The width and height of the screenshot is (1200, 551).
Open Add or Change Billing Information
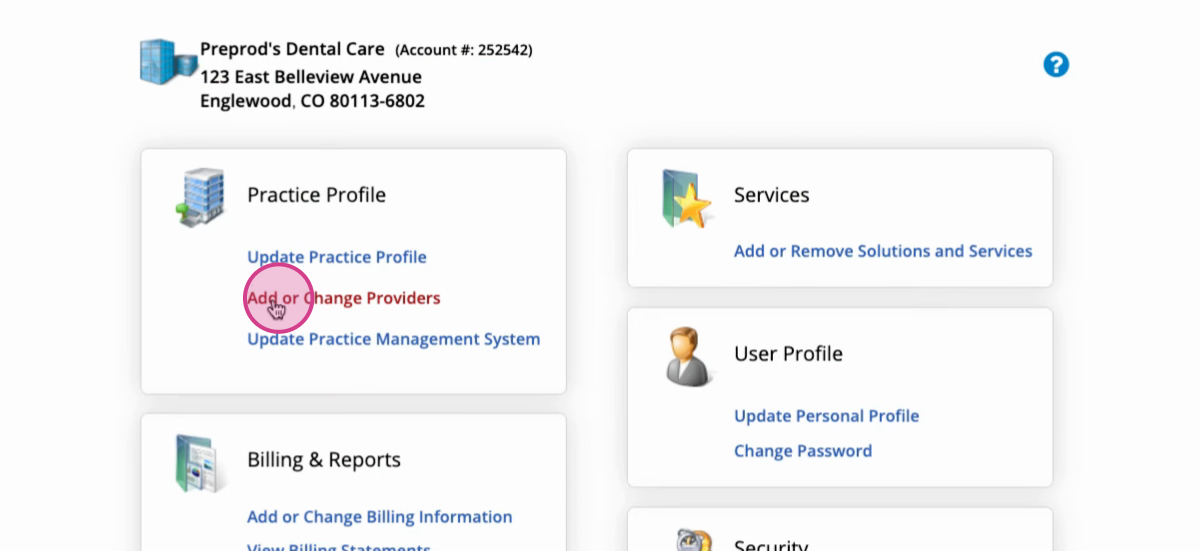[x=380, y=517]
